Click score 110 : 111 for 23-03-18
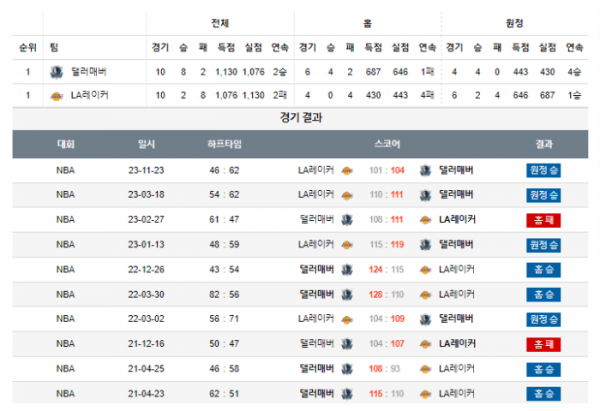The width and height of the screenshot is (600, 411). [x=386, y=195]
